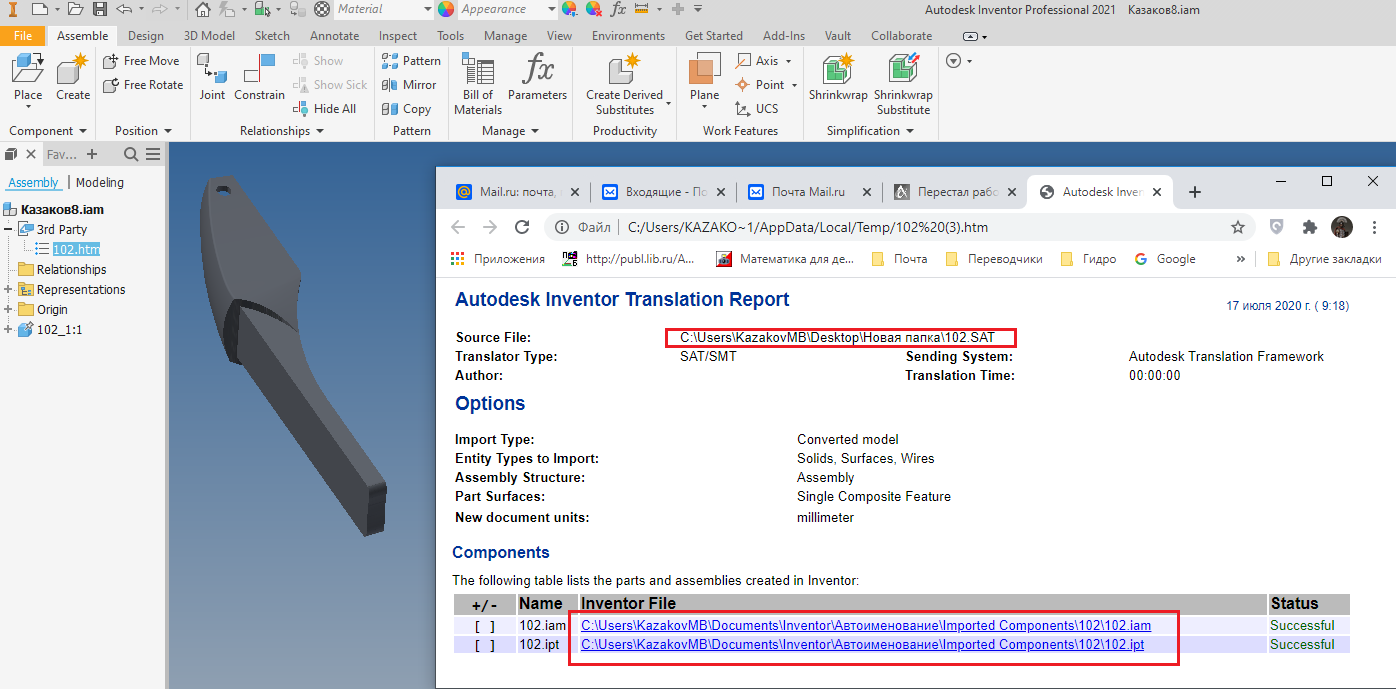Click the Point work feature tool

point(761,85)
